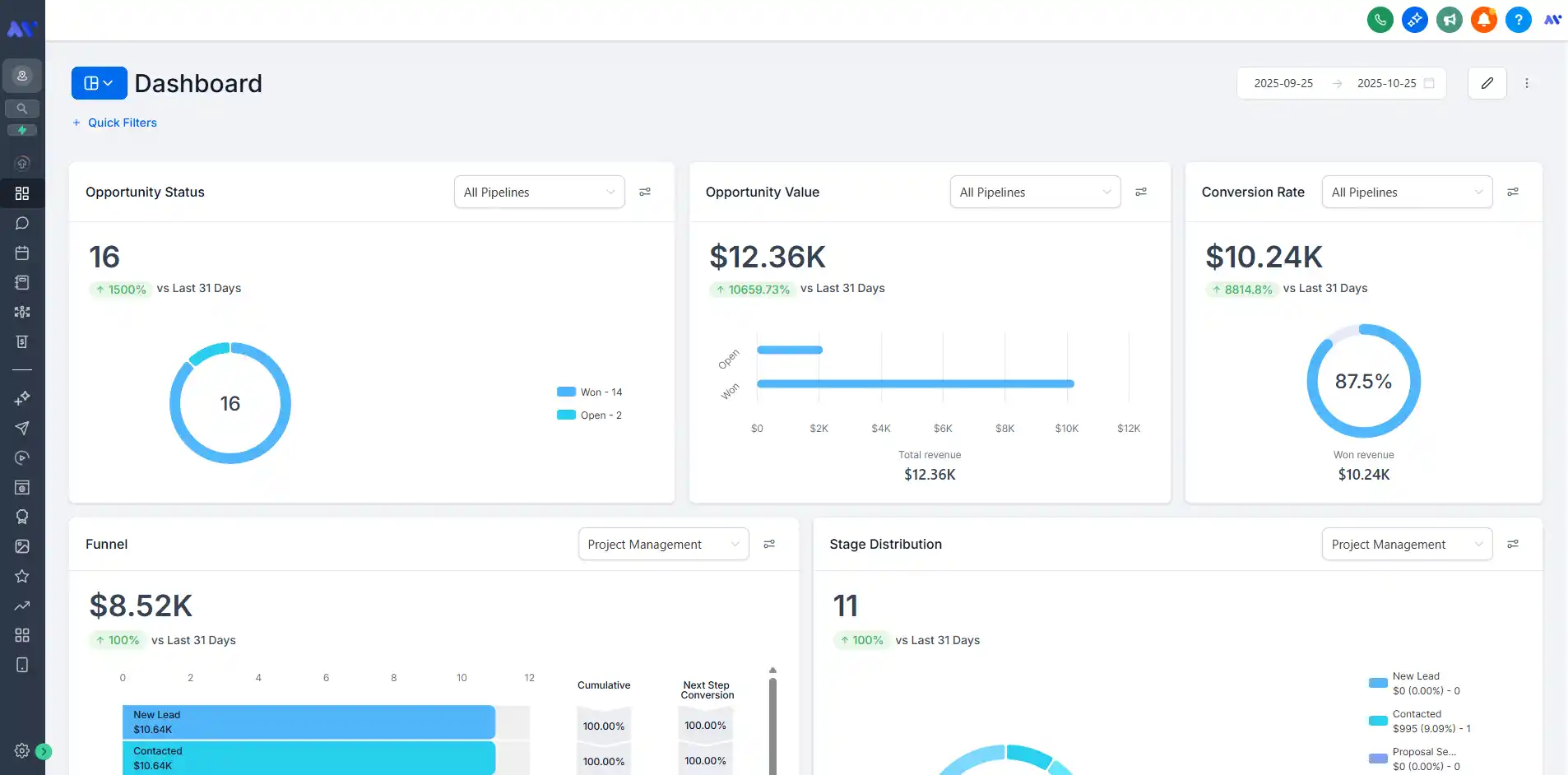Toggle the Won legend entry in Opportunity Status
This screenshot has height=775, width=1568.
pyautogui.click(x=591, y=392)
